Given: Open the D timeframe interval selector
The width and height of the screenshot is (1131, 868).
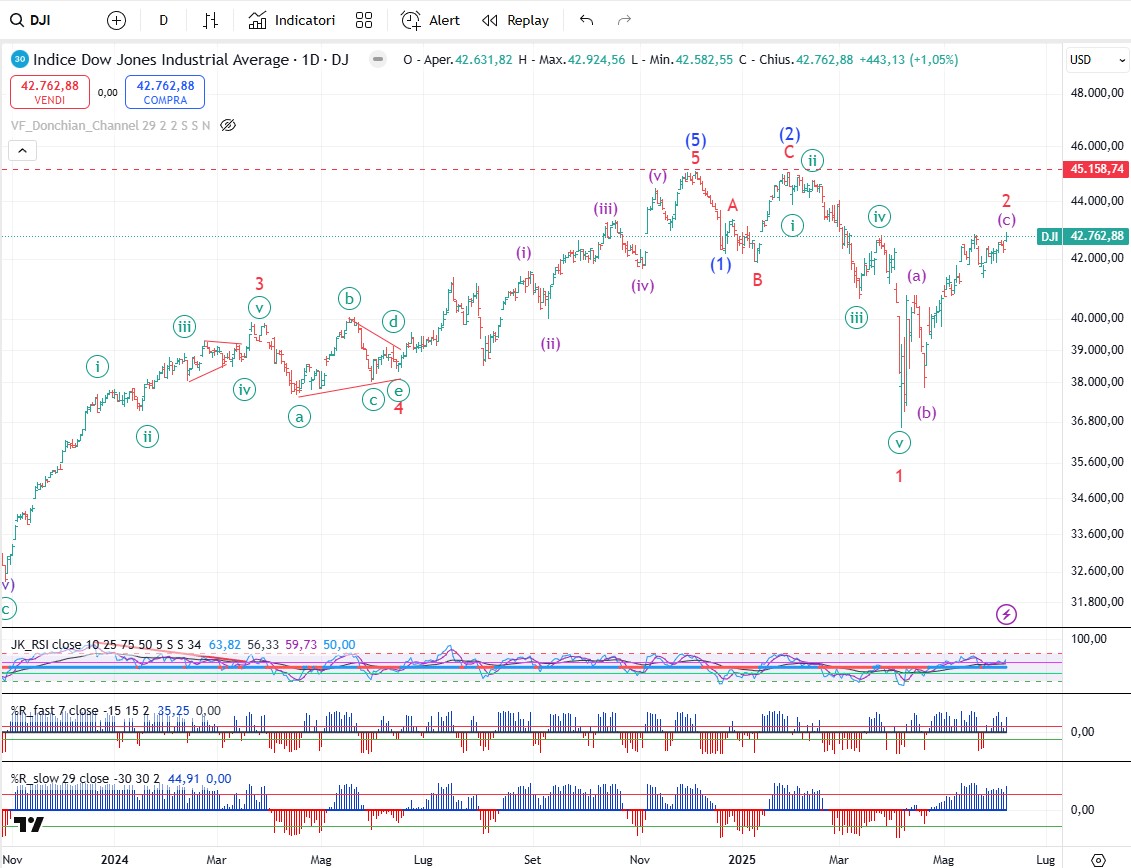Looking at the screenshot, I should pyautogui.click(x=164, y=20).
